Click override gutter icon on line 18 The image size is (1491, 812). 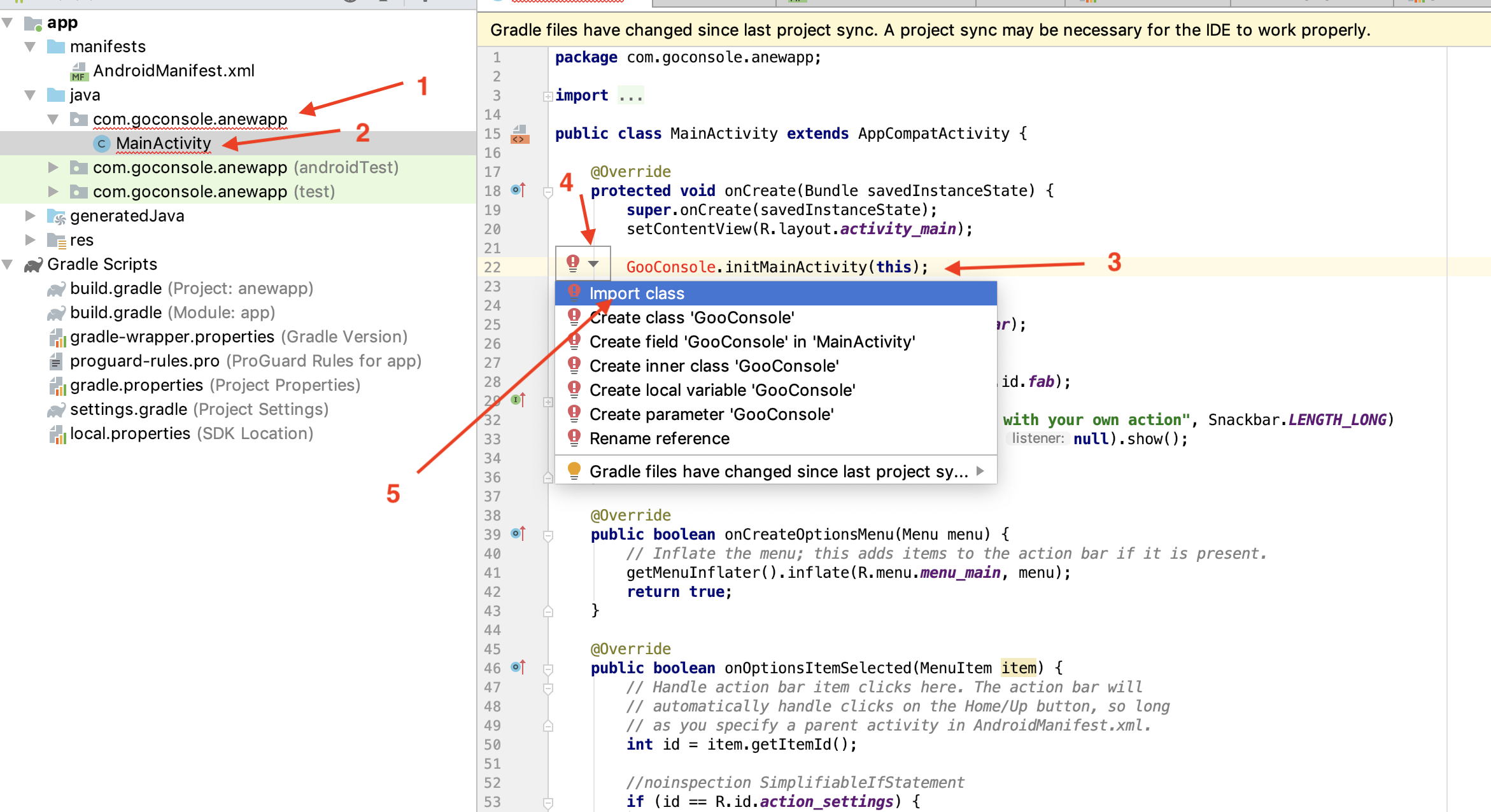click(518, 190)
